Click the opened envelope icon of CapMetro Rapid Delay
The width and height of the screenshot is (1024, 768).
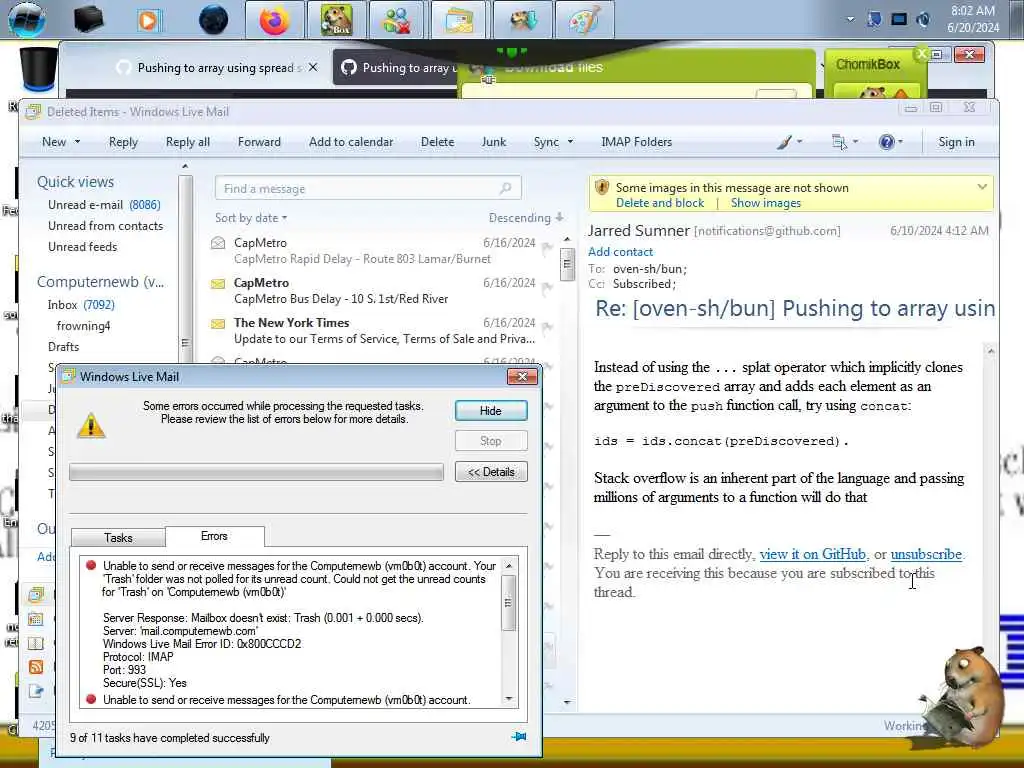218,244
